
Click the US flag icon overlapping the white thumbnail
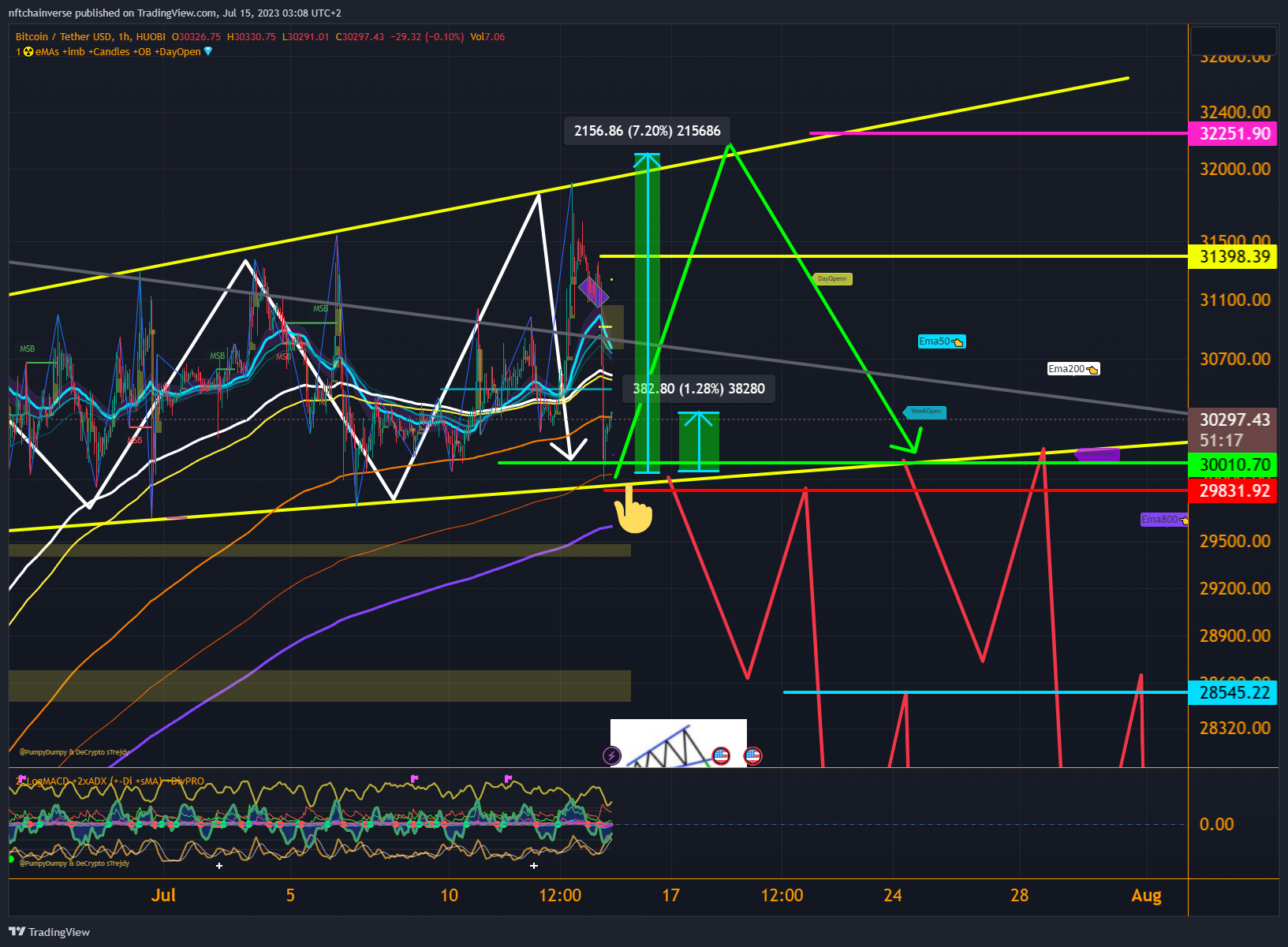tap(721, 755)
